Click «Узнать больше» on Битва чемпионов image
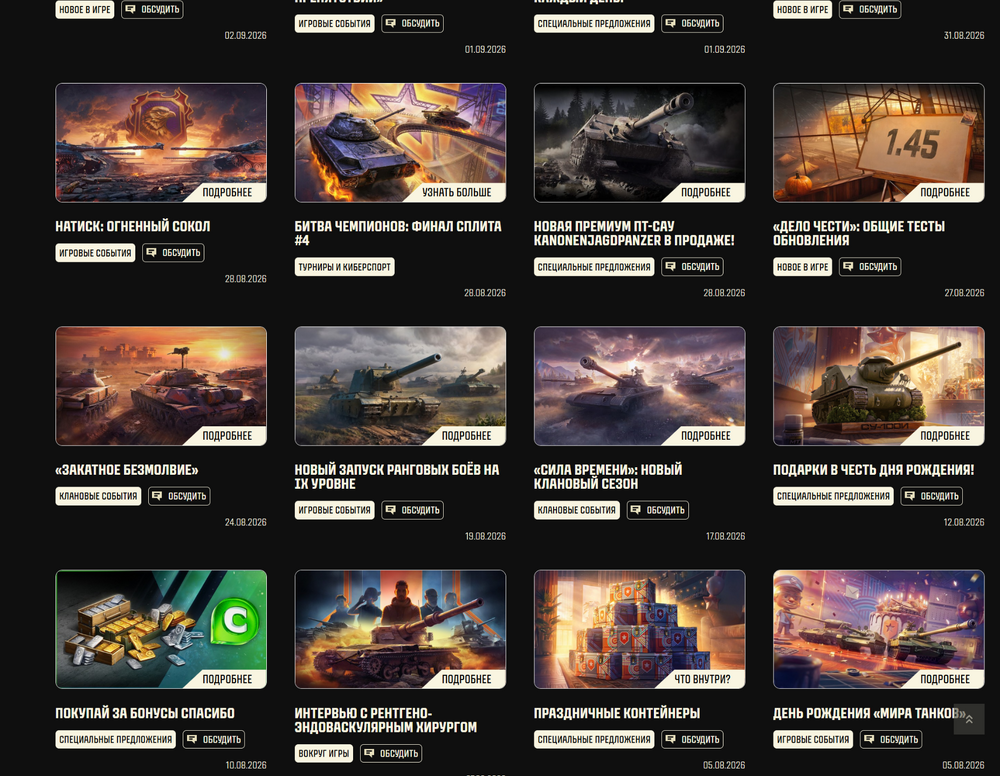This screenshot has height=776, width=1000. [x=457, y=193]
